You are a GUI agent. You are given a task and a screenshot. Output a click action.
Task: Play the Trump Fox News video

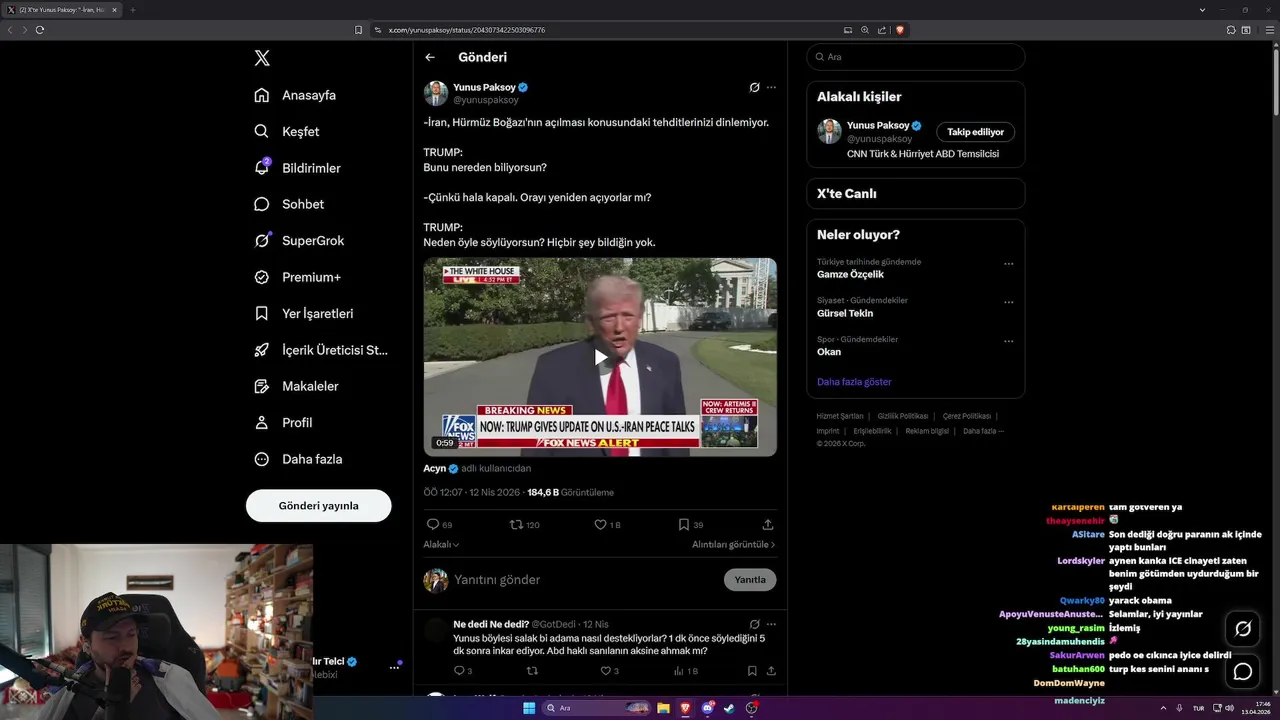pos(600,357)
